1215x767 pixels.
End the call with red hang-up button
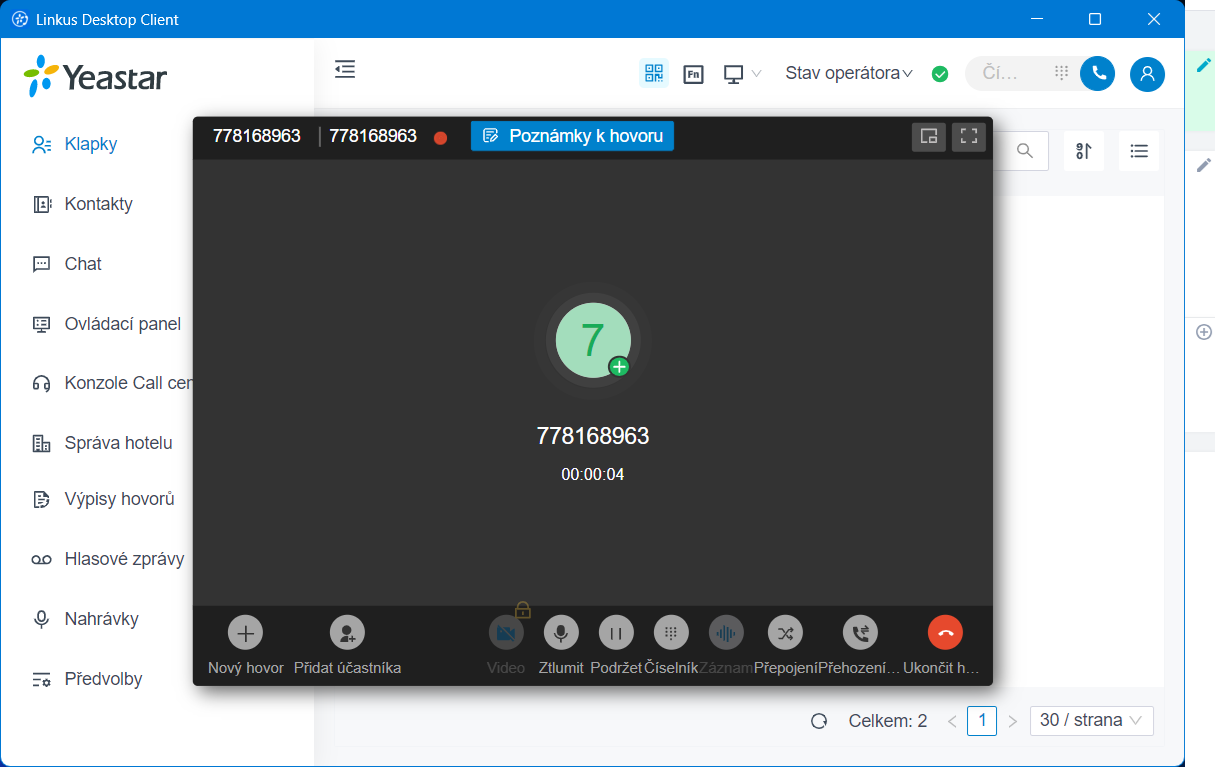point(945,633)
